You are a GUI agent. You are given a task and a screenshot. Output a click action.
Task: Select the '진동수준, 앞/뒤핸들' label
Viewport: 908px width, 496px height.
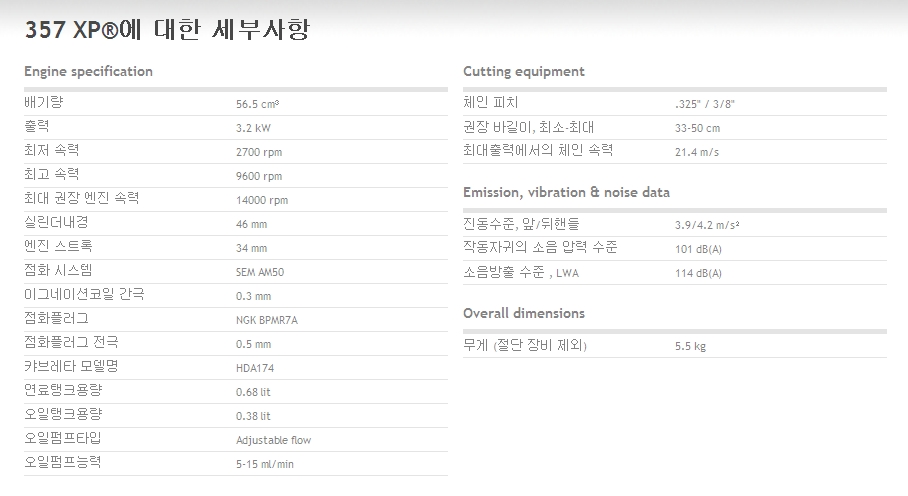[x=521, y=224]
